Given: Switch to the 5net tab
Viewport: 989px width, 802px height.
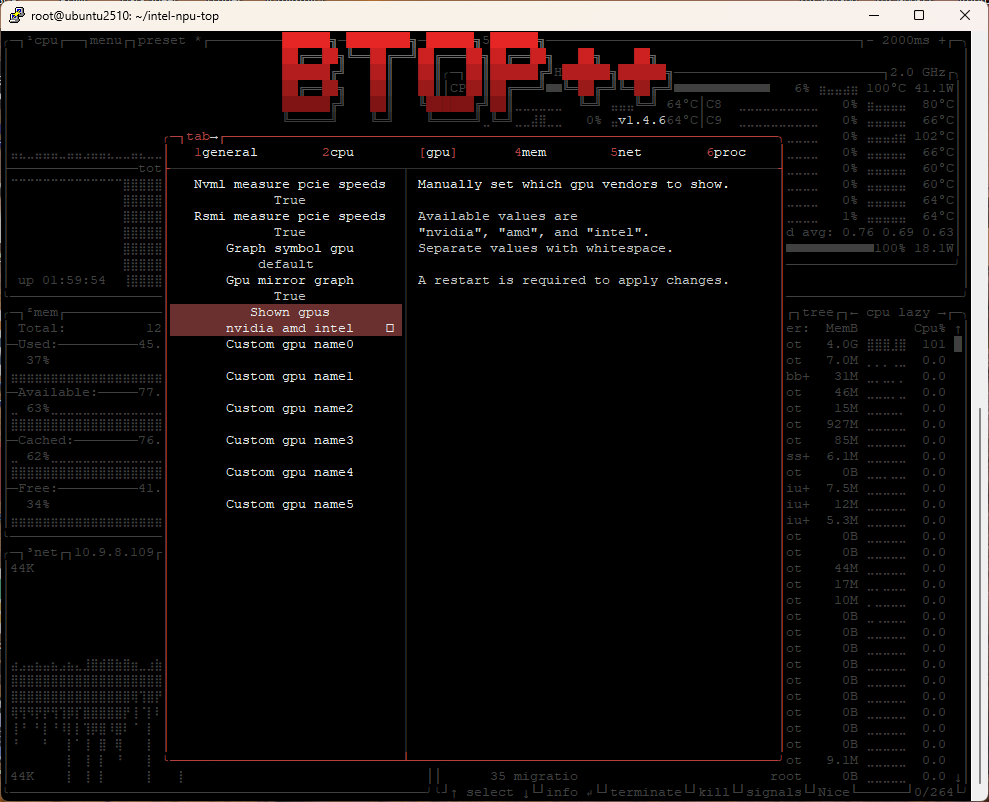Looking at the screenshot, I should 626,153.
